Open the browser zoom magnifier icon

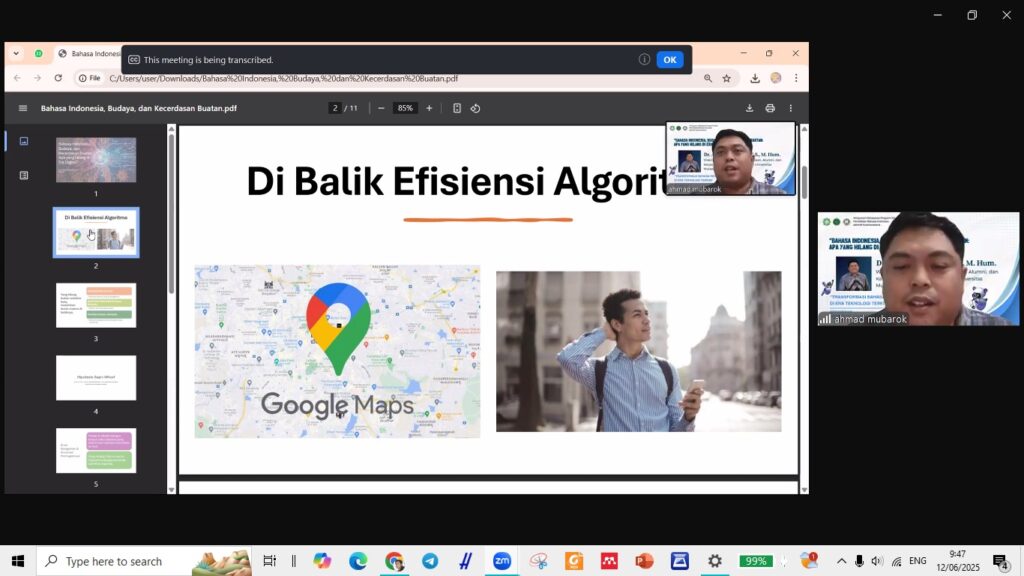708,78
